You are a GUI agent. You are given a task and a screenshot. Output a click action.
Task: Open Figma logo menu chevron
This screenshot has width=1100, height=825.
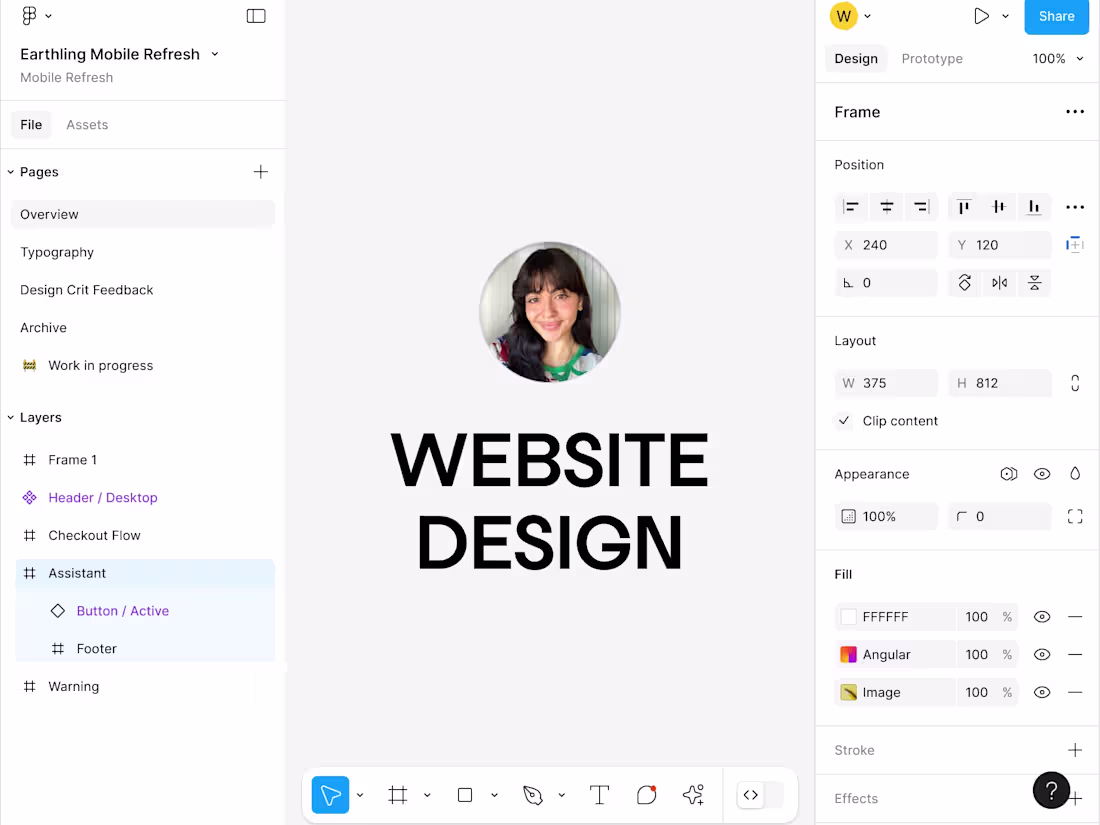[48, 16]
